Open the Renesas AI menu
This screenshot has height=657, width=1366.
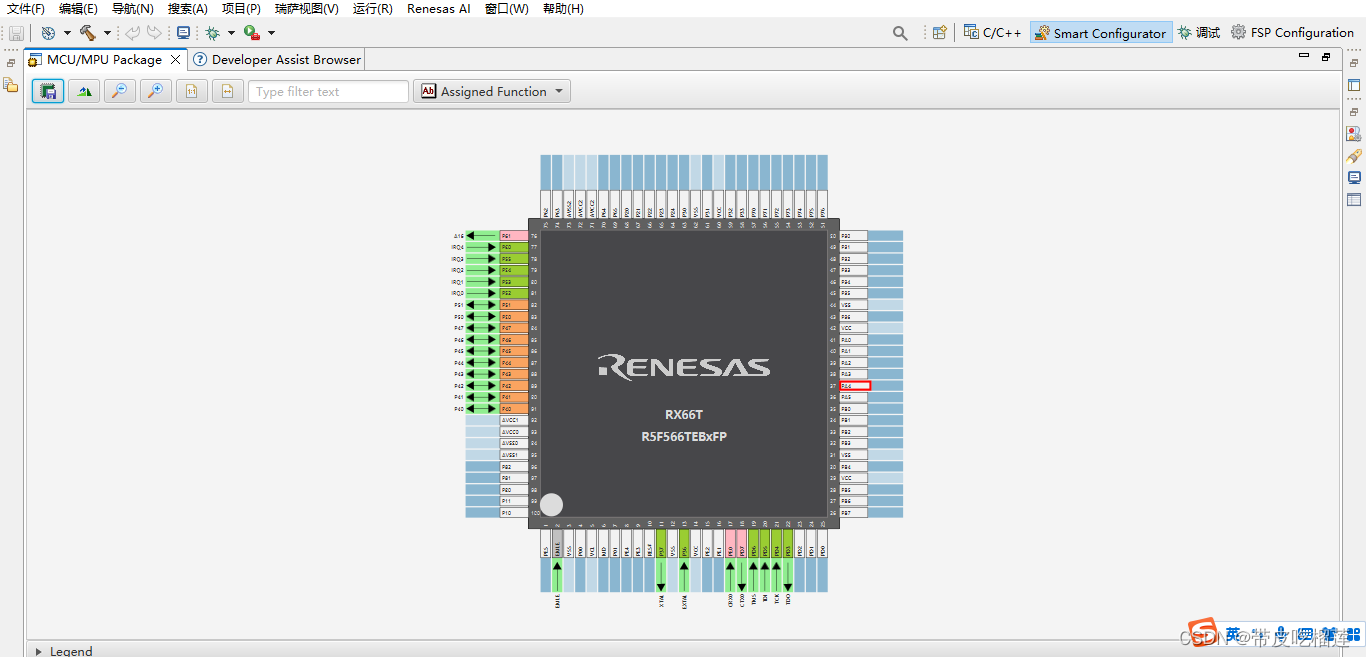[439, 8]
